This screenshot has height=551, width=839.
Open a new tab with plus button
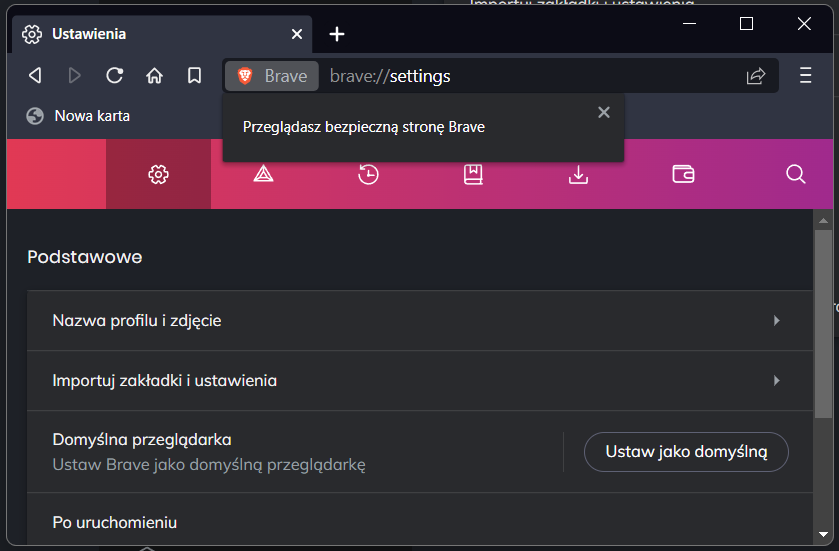click(337, 34)
